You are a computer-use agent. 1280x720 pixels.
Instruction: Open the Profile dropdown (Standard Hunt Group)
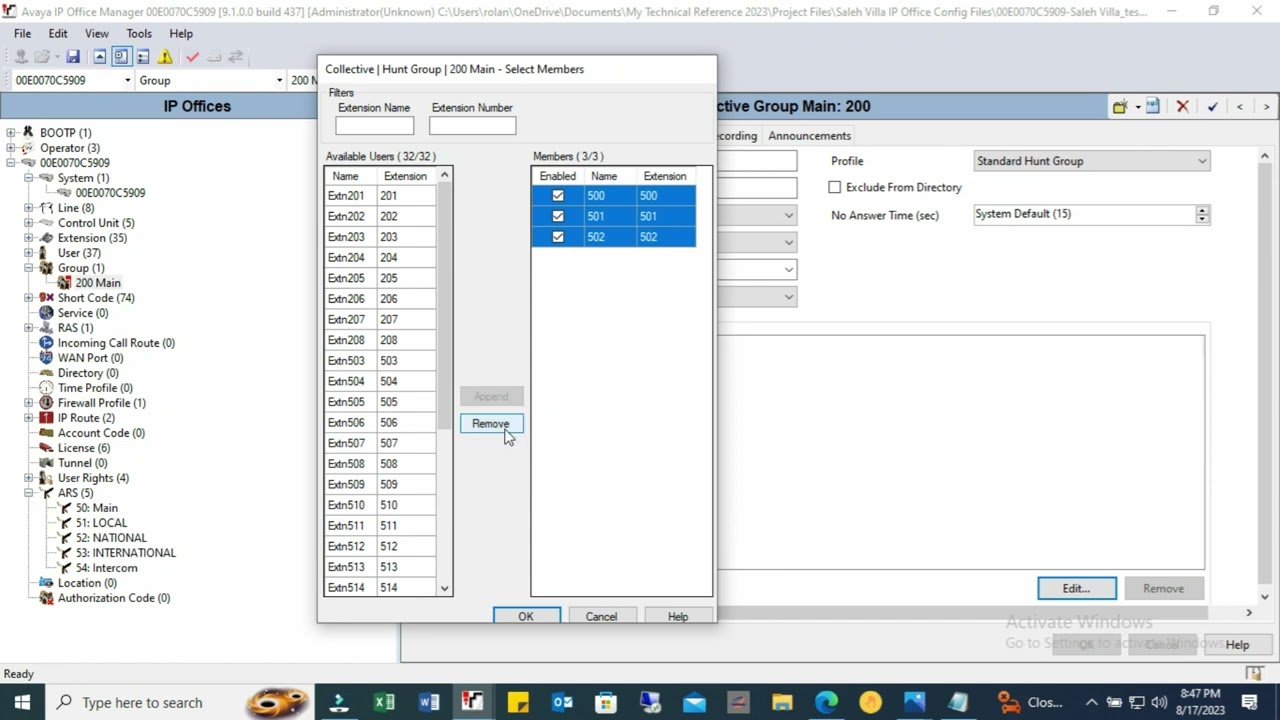[1092, 161]
